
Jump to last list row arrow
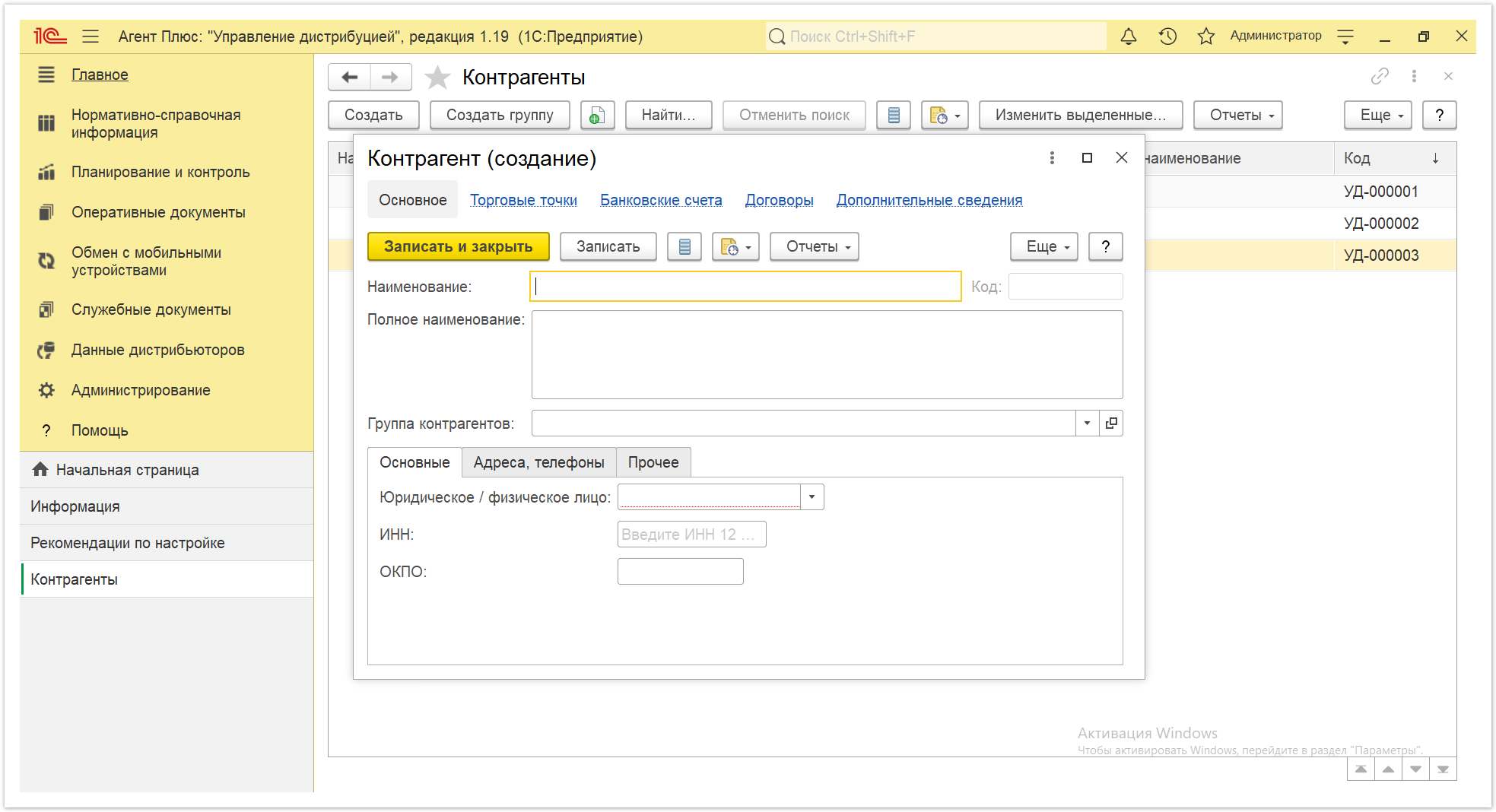pos(1443,769)
